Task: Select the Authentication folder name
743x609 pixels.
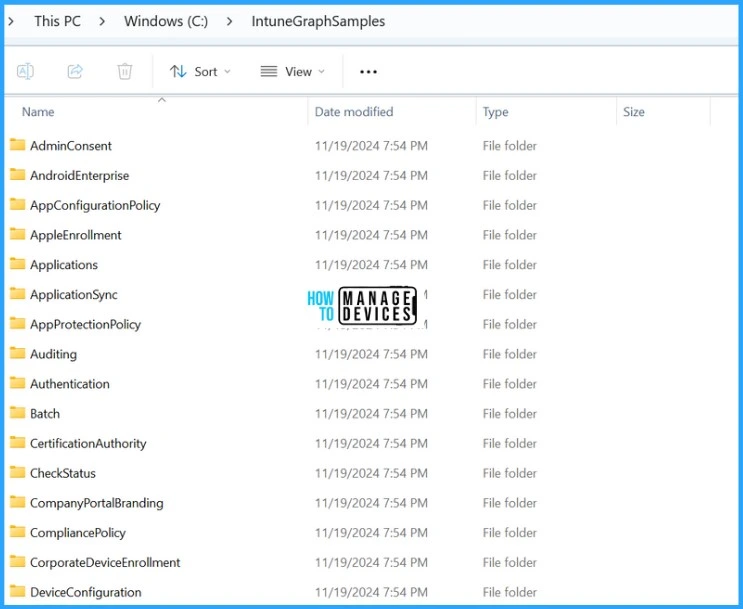Action: click(70, 384)
